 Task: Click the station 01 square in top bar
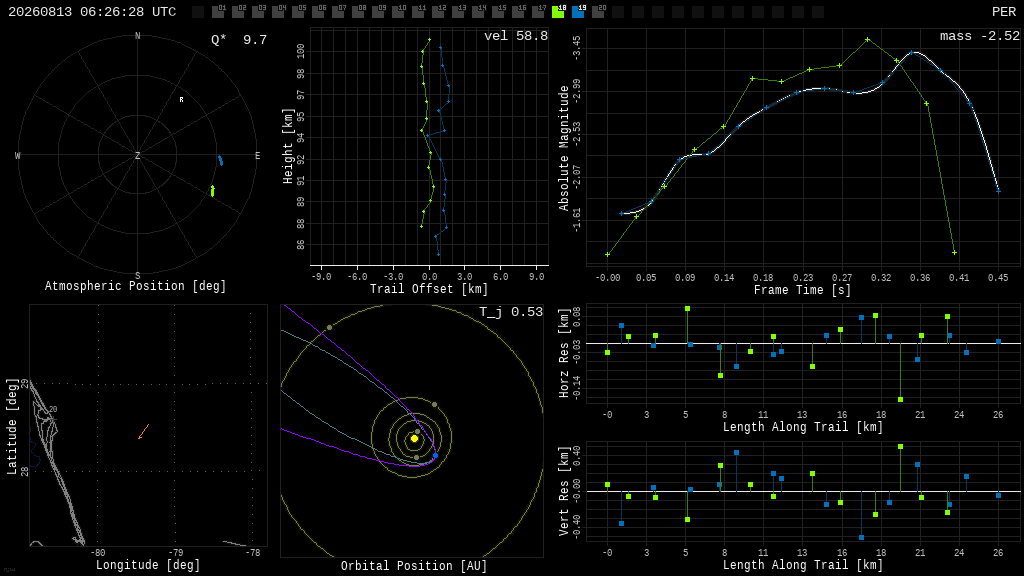pos(218,12)
